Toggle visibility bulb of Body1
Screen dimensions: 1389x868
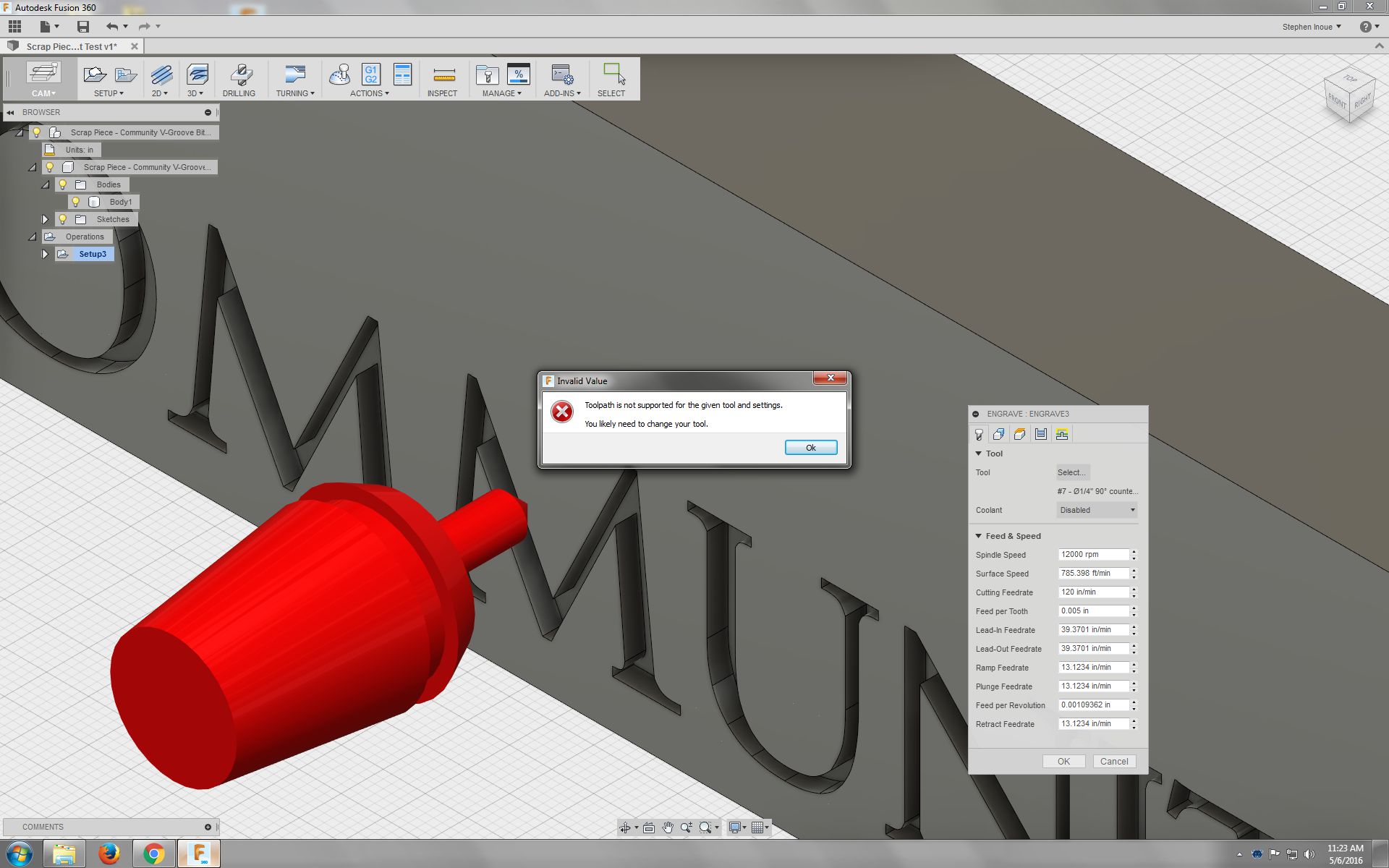(76, 202)
